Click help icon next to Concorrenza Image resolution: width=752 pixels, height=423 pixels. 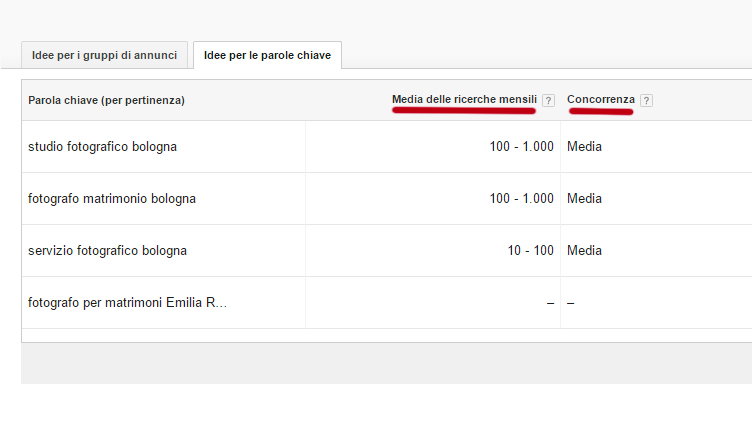[x=646, y=100]
